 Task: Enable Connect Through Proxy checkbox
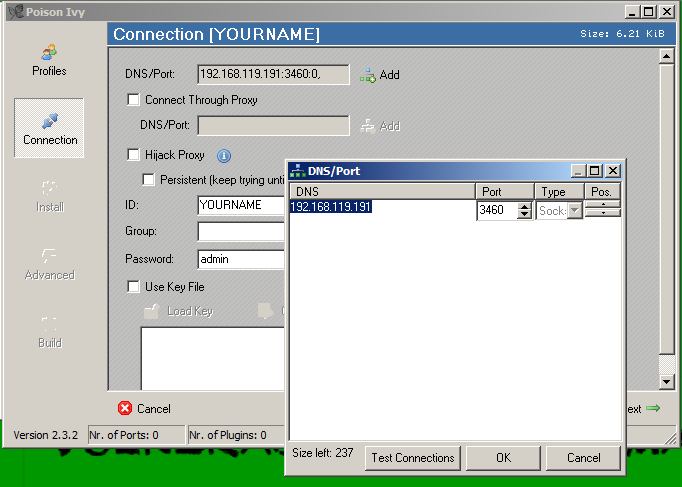coord(134,100)
